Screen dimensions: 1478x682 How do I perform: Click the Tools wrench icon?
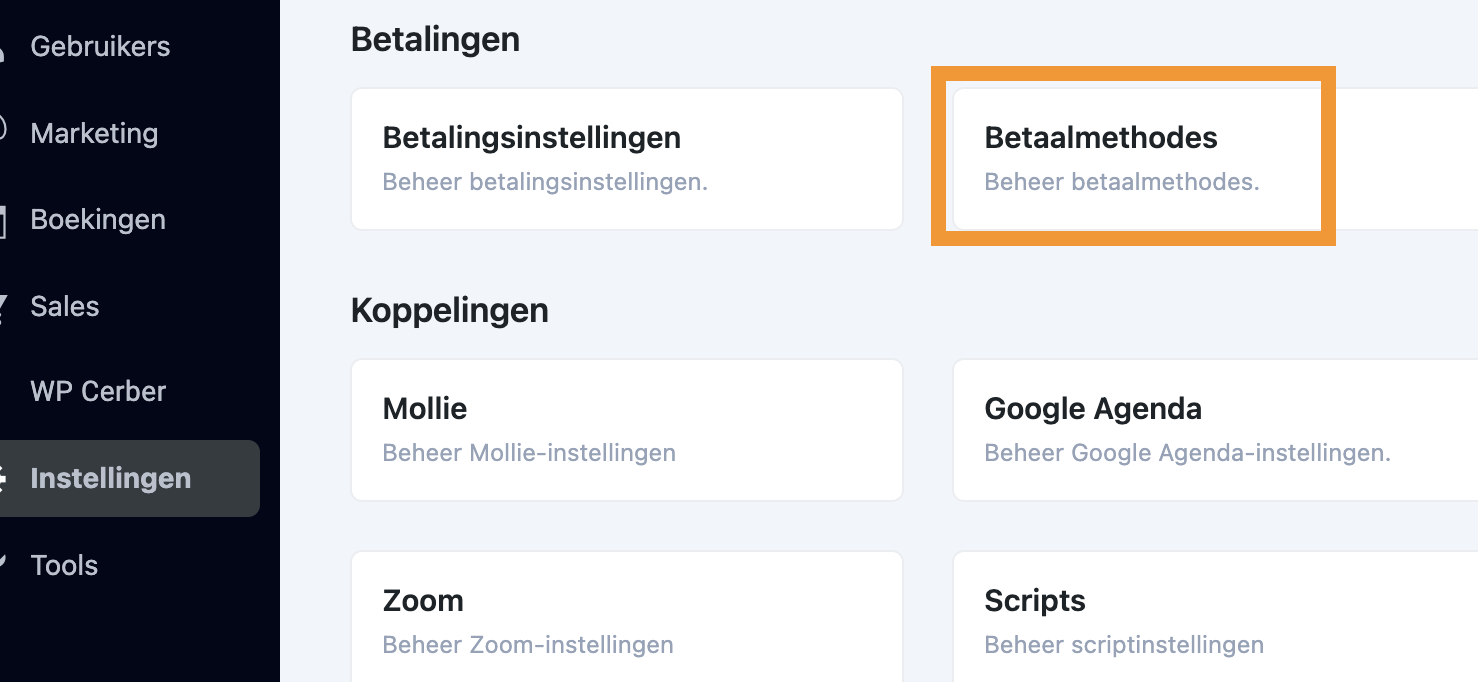[3, 565]
